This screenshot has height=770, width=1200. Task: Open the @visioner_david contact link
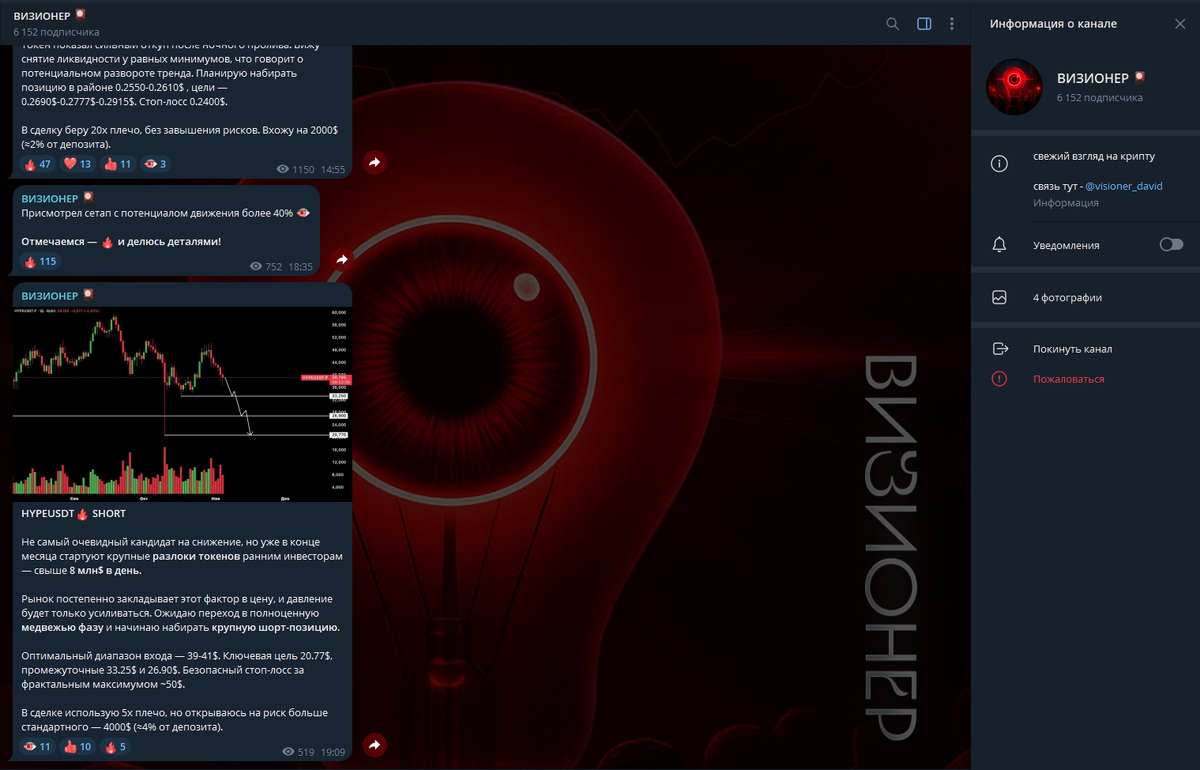pyautogui.click(x=1124, y=186)
